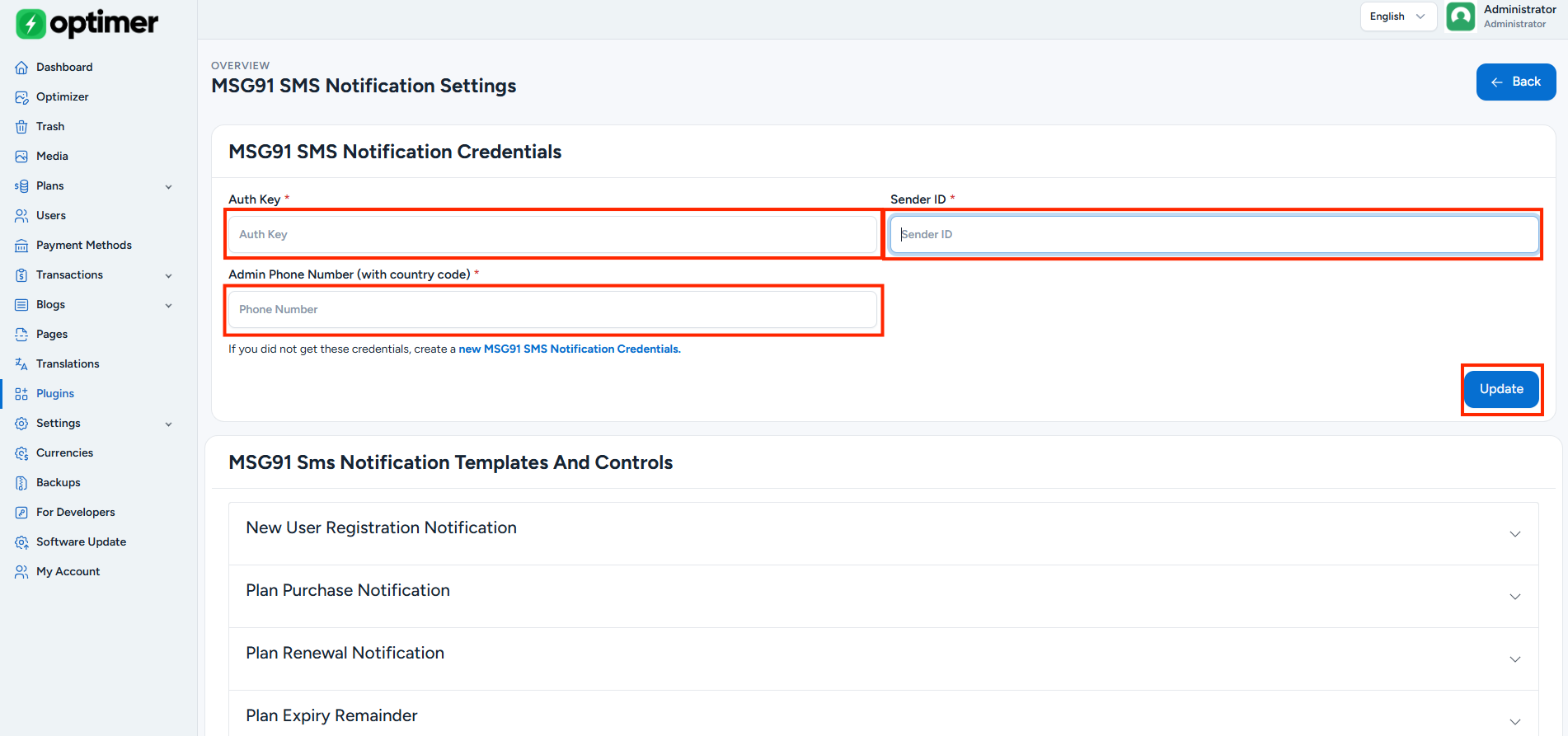Click the Update button
Viewport: 1568px width, 736px height.
coord(1501,389)
